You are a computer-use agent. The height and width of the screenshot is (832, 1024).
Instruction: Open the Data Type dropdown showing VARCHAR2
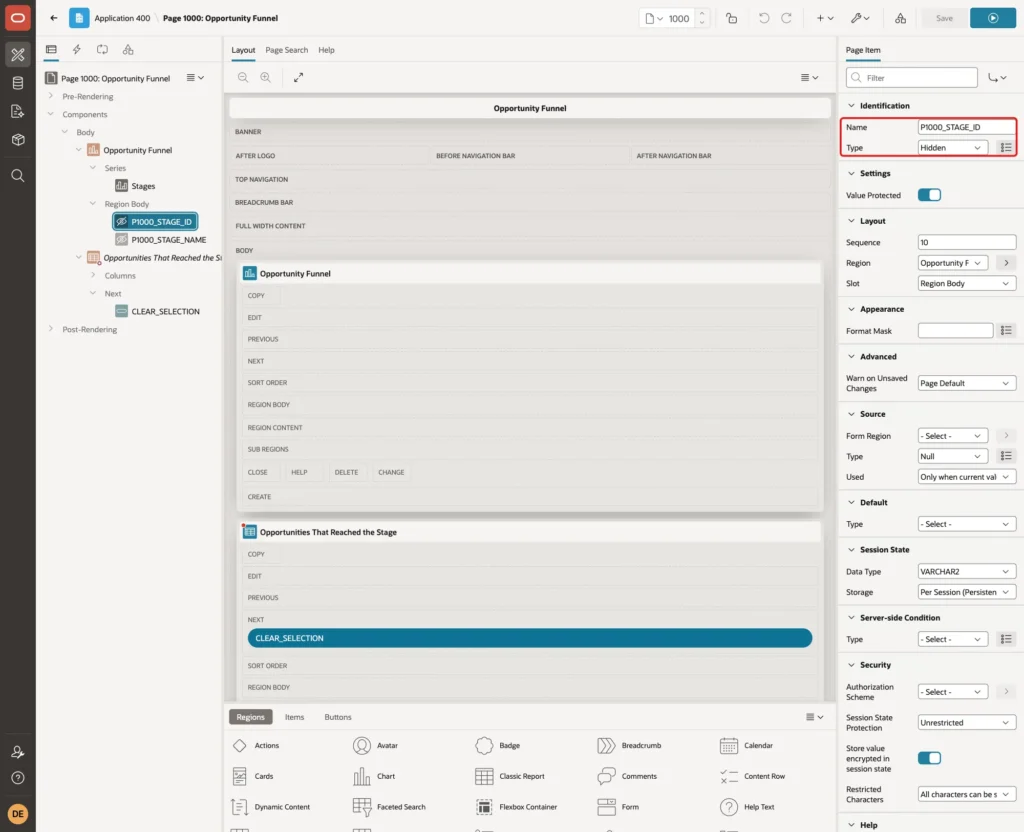pos(967,572)
